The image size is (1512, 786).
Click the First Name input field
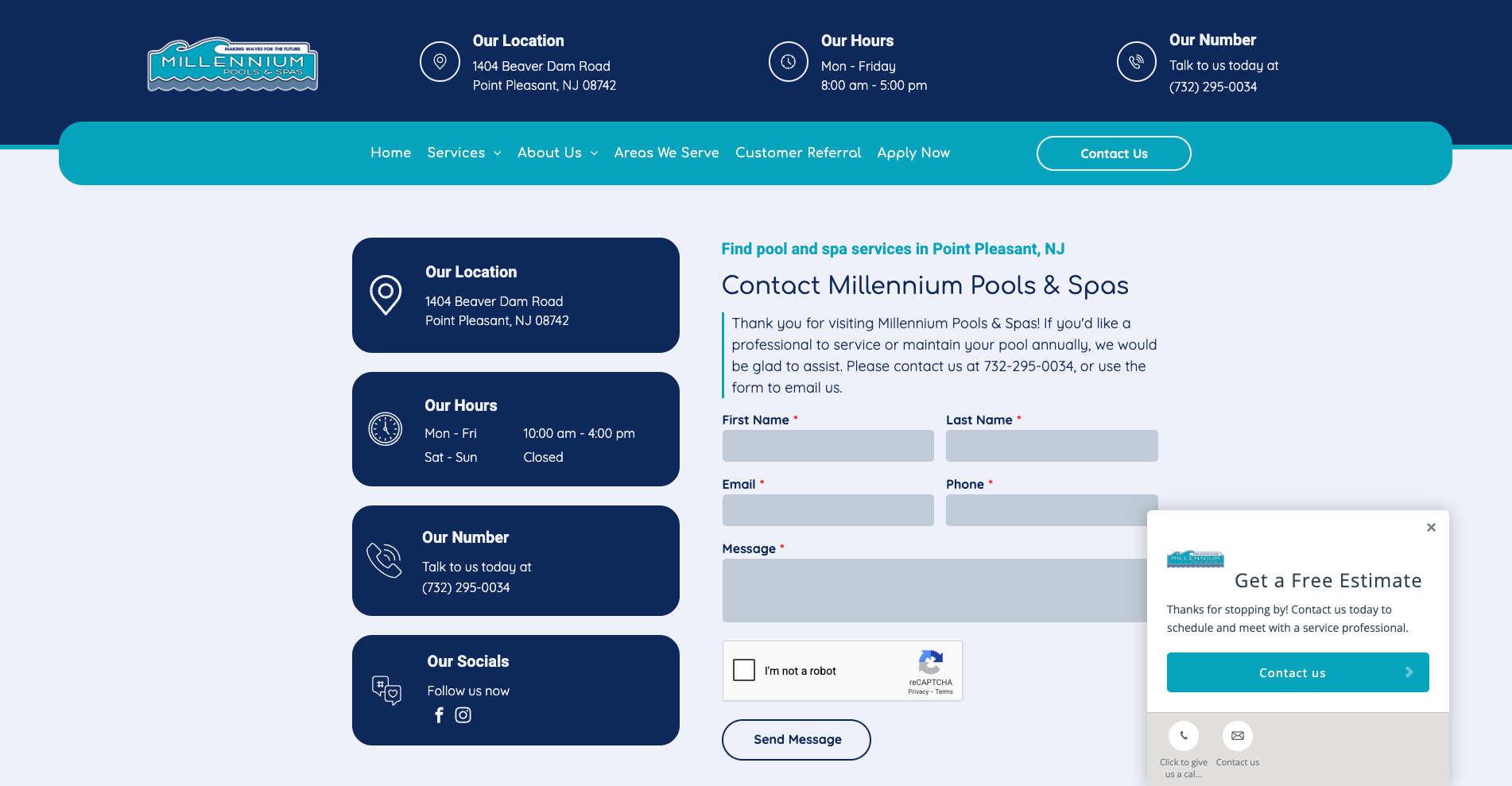point(828,446)
